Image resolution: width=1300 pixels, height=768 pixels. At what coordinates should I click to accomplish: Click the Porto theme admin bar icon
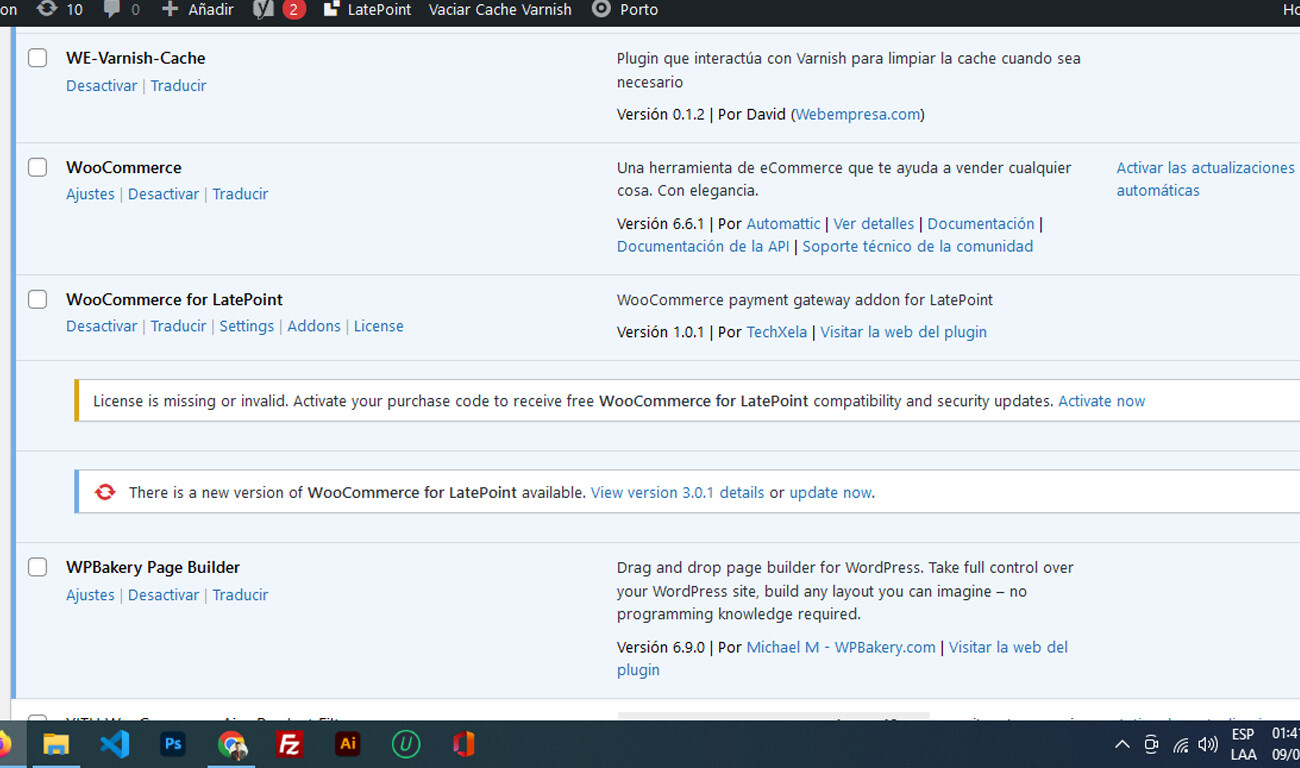(601, 9)
